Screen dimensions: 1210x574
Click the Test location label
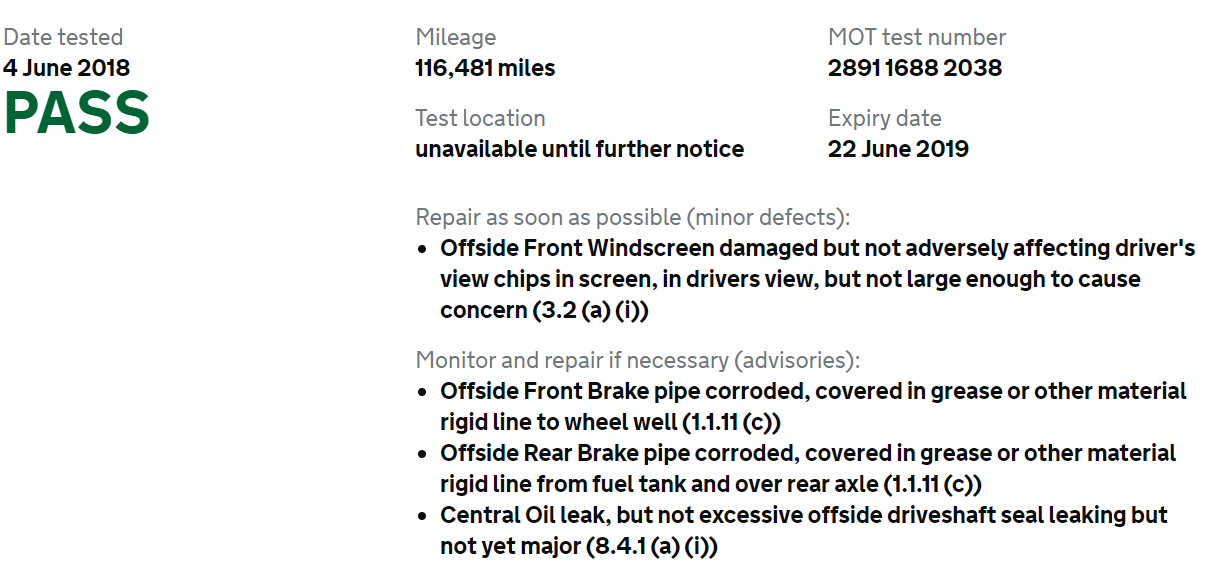(x=481, y=118)
